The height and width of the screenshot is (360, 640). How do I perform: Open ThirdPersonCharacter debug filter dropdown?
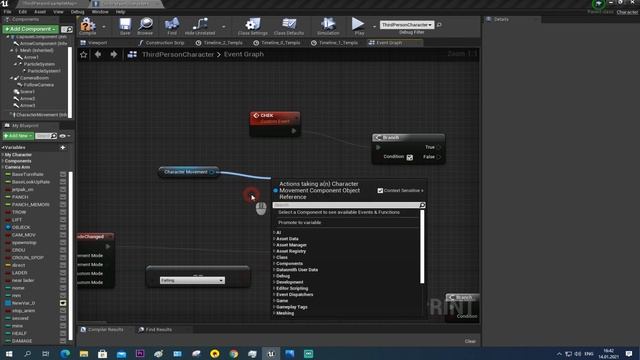(407, 25)
